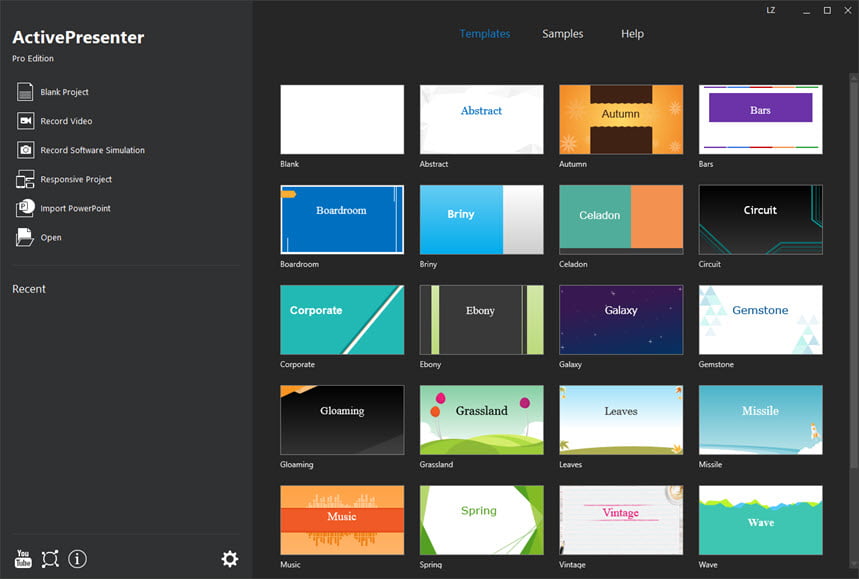The width and height of the screenshot is (859, 579).
Task: Click the Blank Project document icon
Action: 25,92
